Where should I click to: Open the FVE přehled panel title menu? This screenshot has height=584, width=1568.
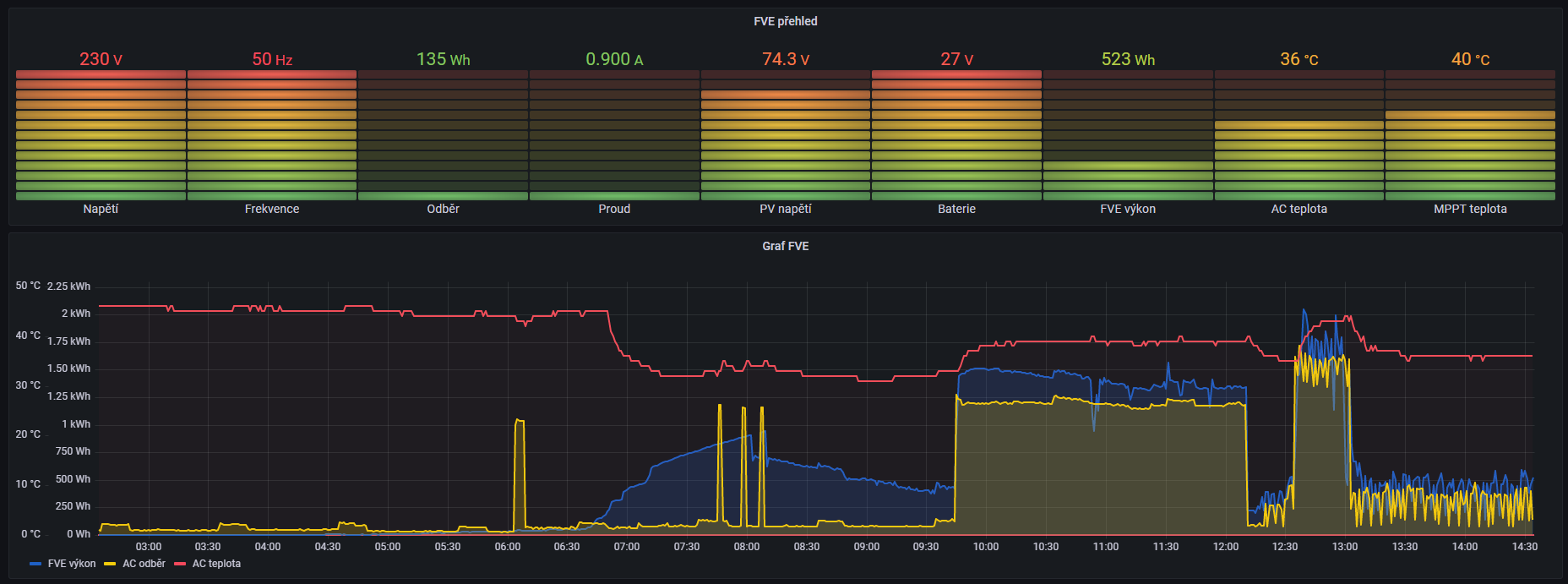(785, 21)
